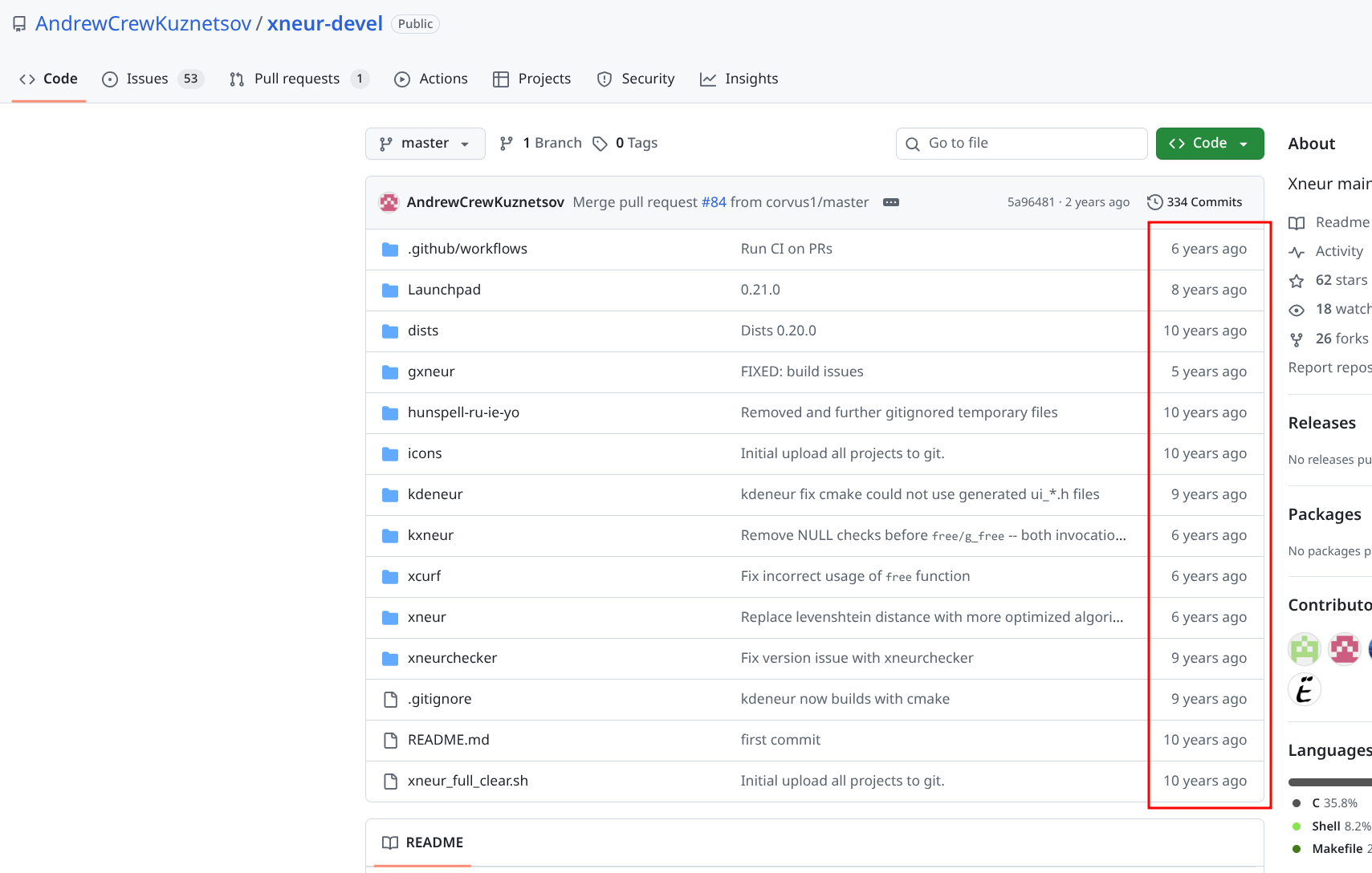Click the commit author name AndrewCrewKuznetsov
The image size is (1372, 873).
click(486, 202)
